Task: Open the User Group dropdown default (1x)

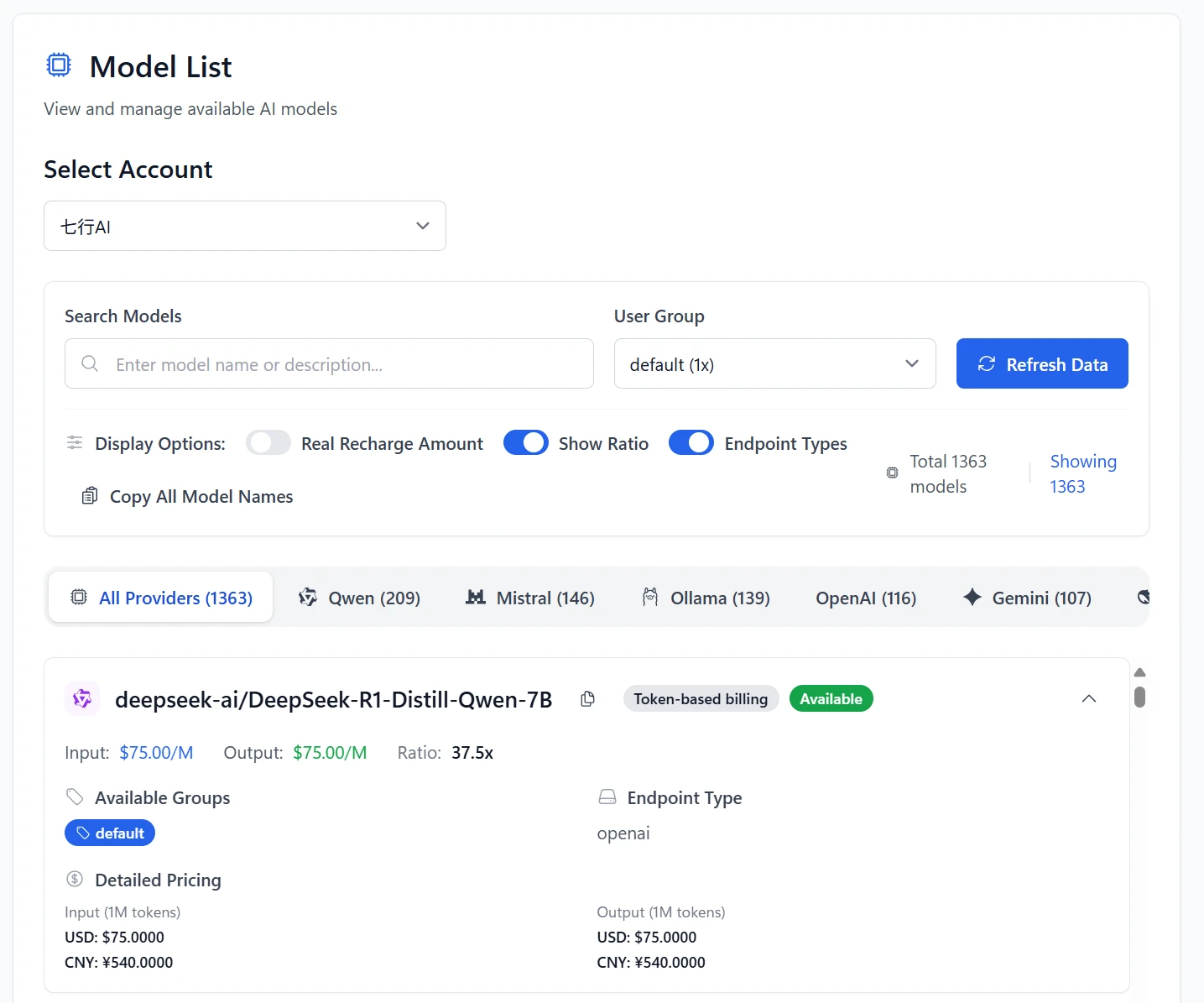Action: [775, 363]
